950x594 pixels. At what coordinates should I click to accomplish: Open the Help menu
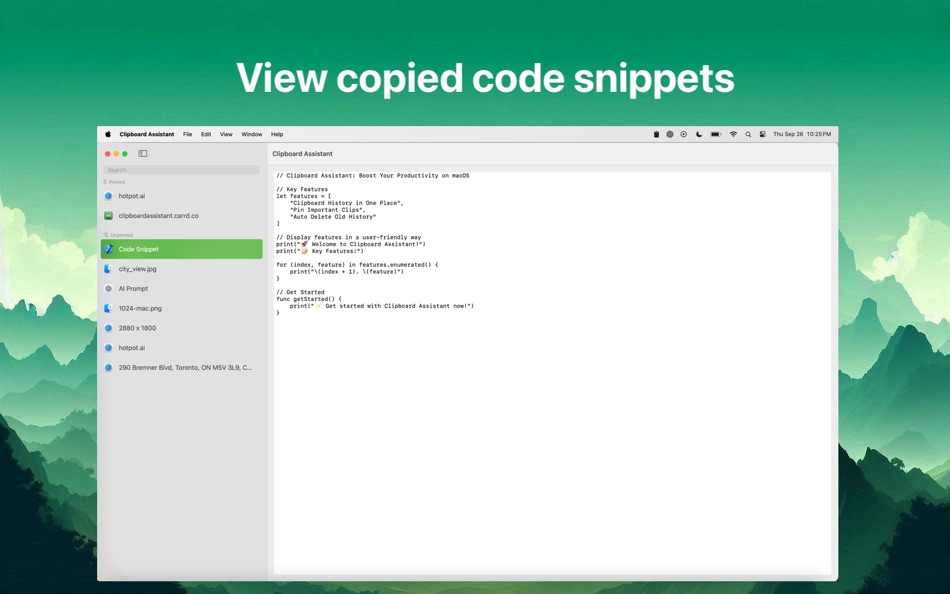tap(277, 135)
